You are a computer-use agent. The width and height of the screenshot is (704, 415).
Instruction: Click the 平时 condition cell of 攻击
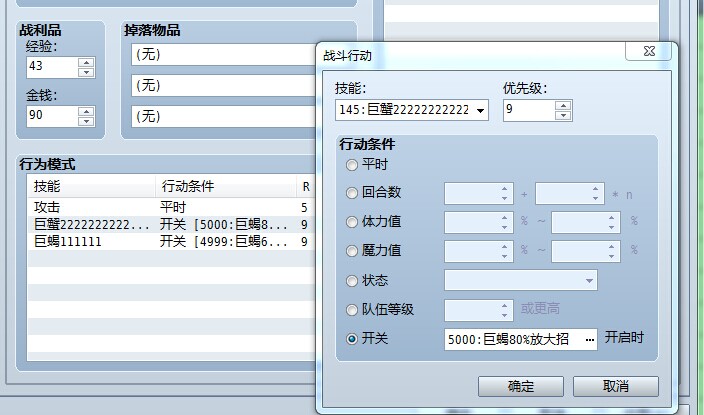173,207
